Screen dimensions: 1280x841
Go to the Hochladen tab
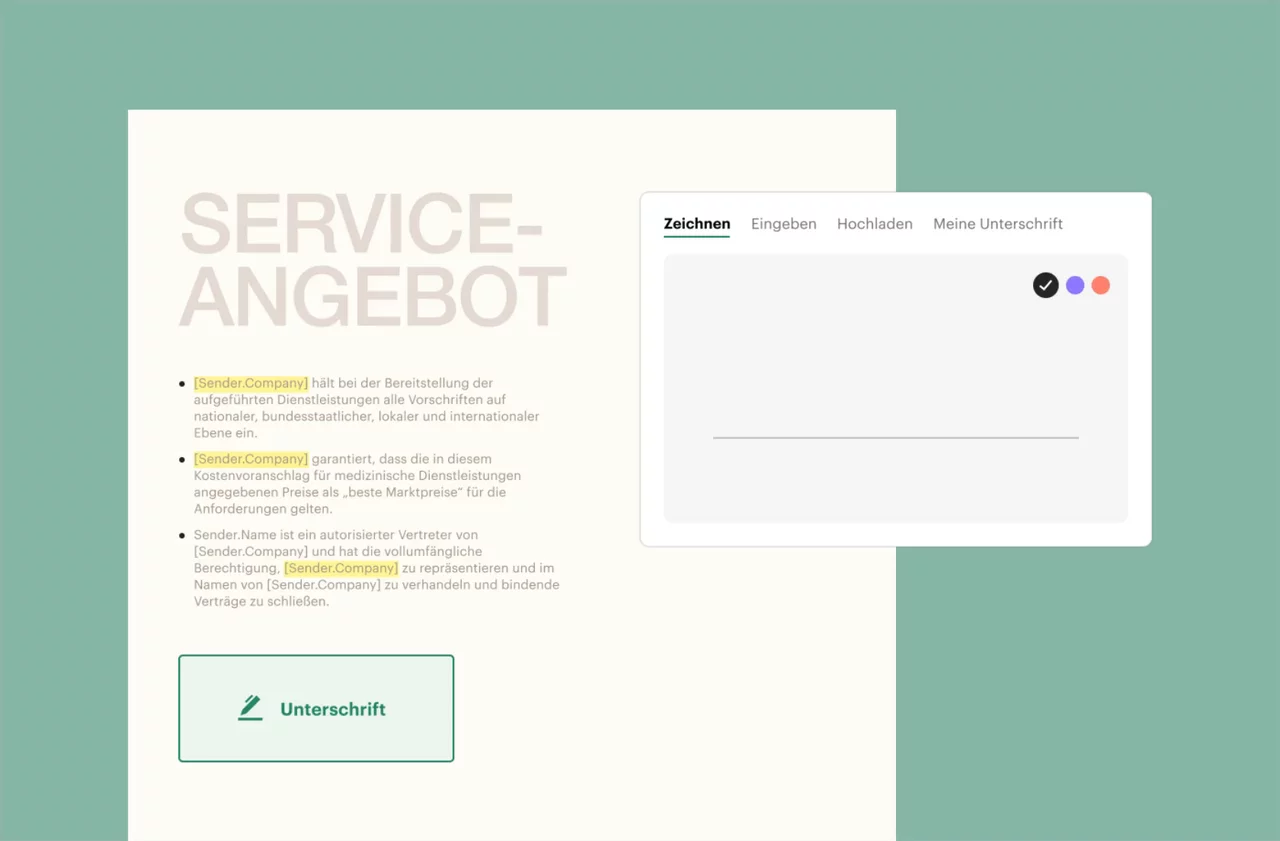tap(875, 224)
